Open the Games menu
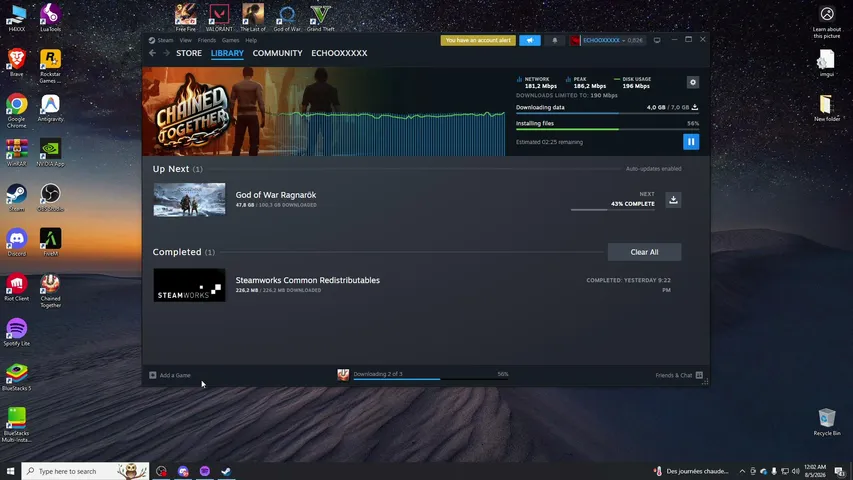Viewport: 853px width, 480px height. tap(230, 40)
